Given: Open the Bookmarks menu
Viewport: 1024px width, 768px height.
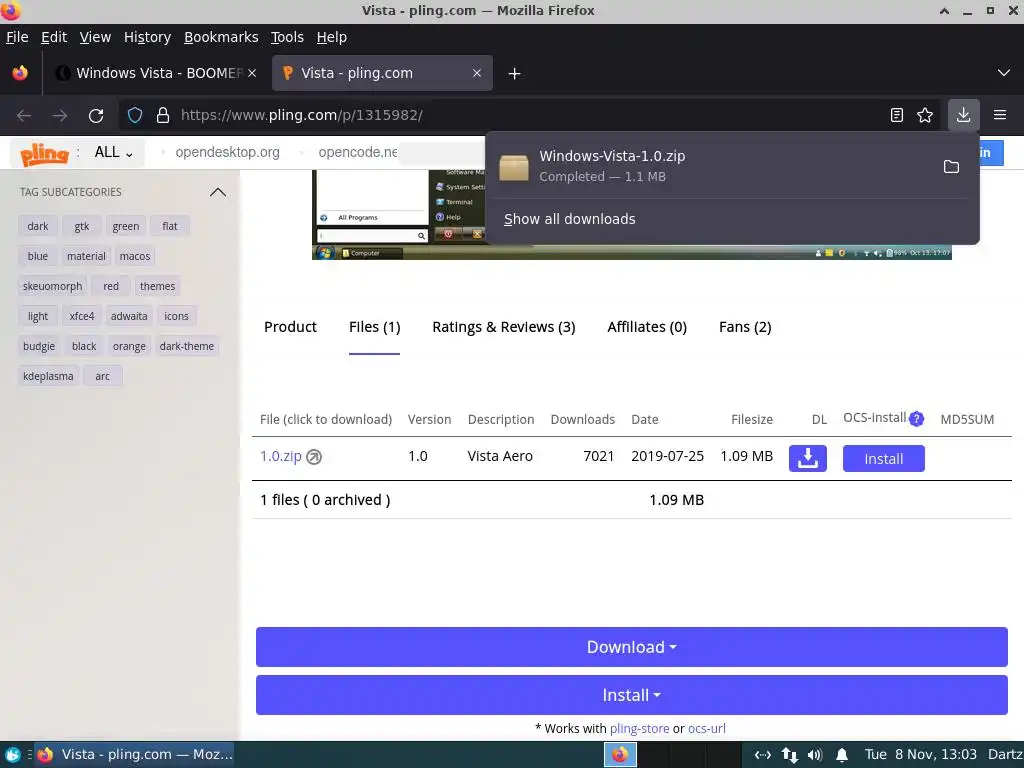Looking at the screenshot, I should pyautogui.click(x=221, y=37).
